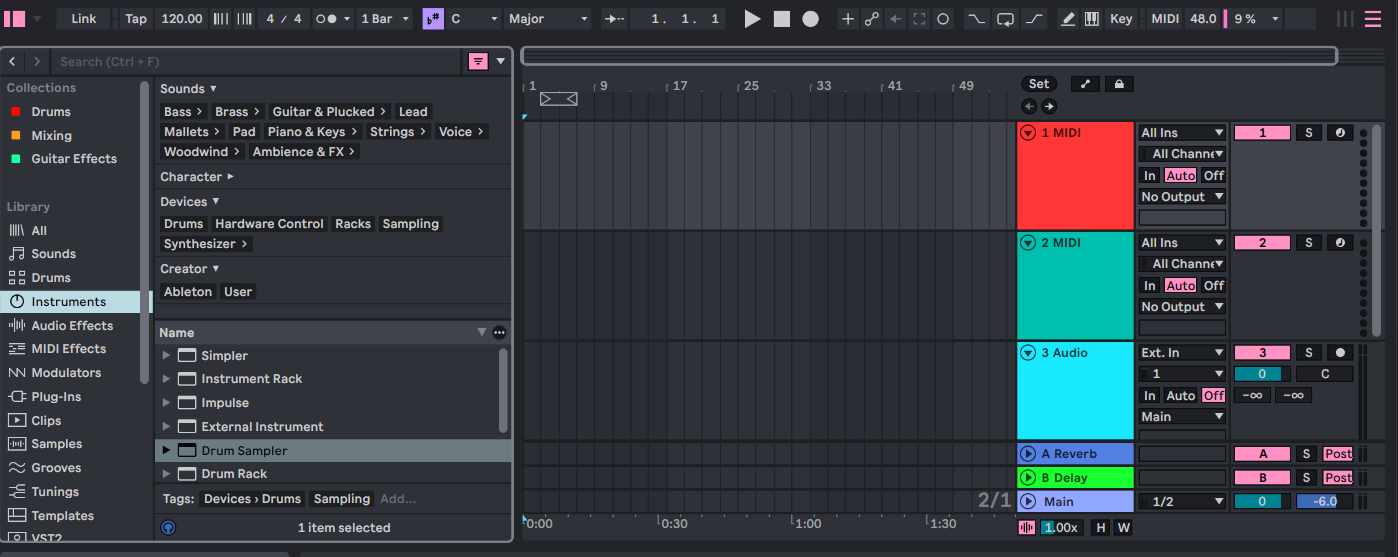Click the Arrangement Record button
1398x557 pixels.
point(810,19)
